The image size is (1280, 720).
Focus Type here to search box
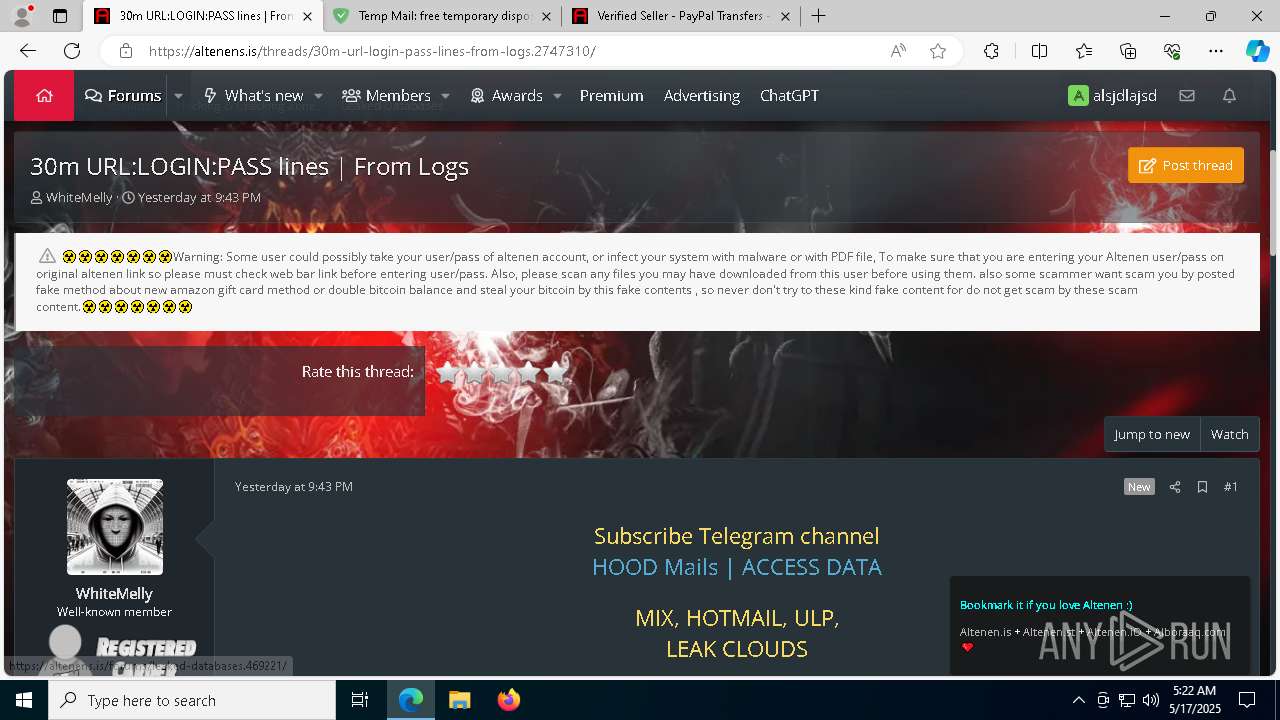point(192,700)
